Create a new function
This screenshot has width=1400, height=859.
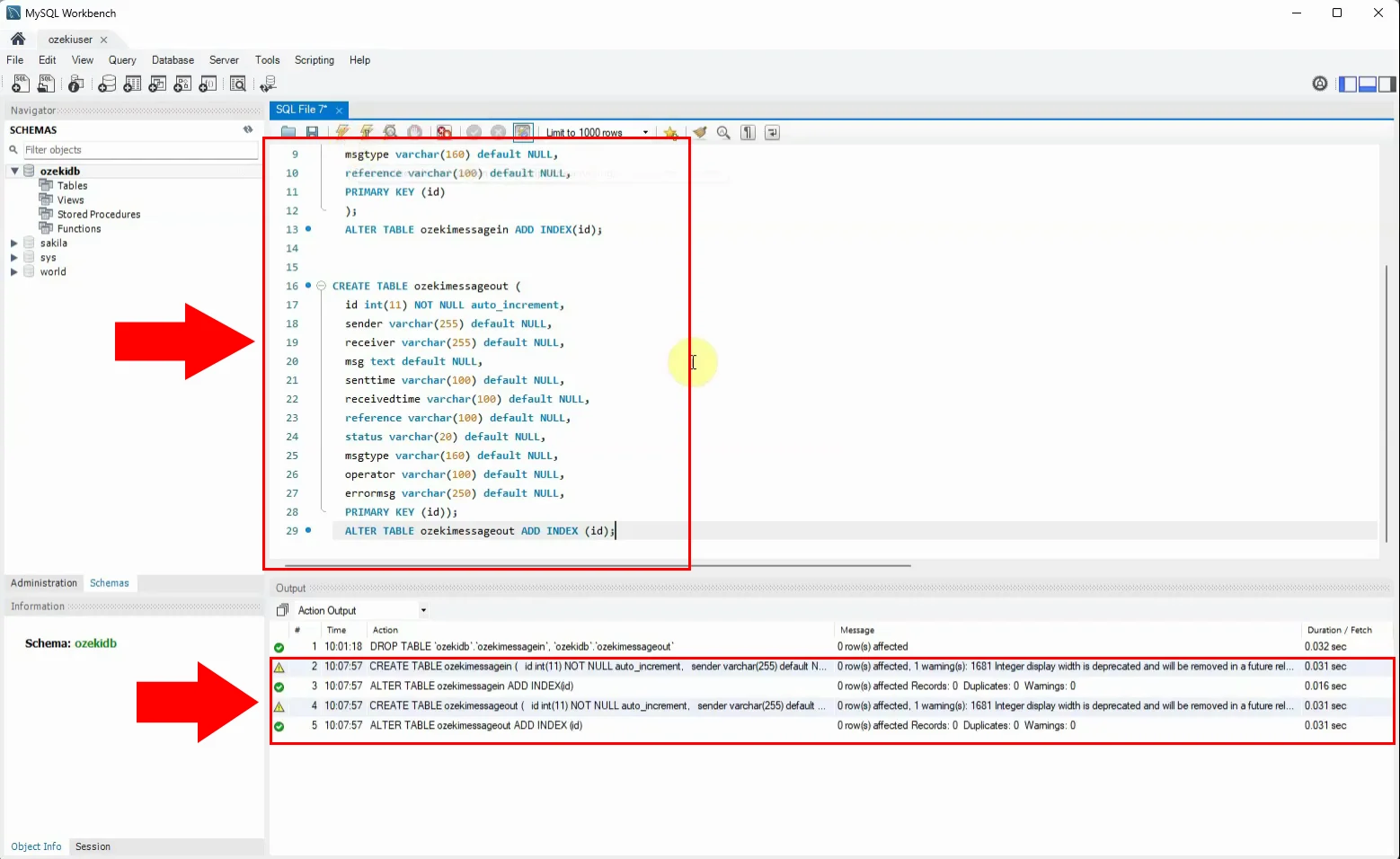pos(208,84)
